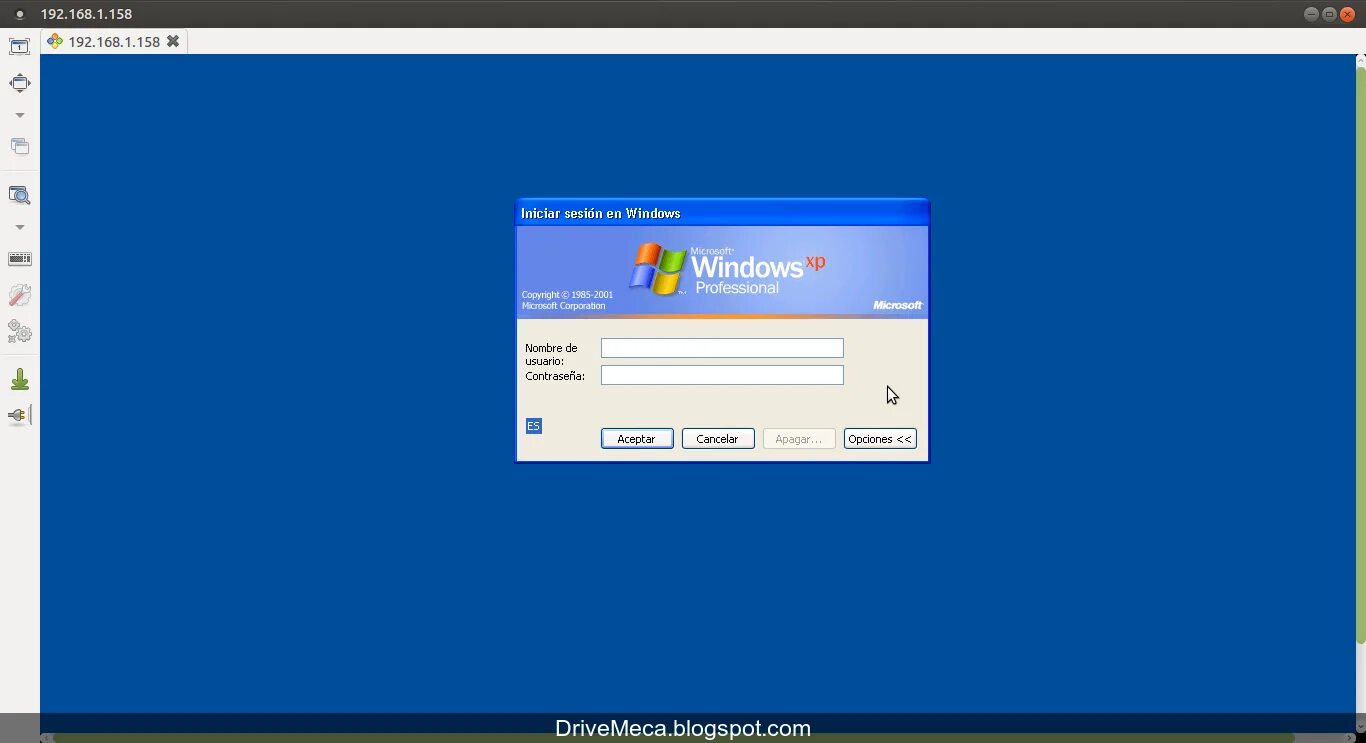Open scaling options dropdown arrow
Viewport: 1366px width, 743px height.
coord(19,227)
